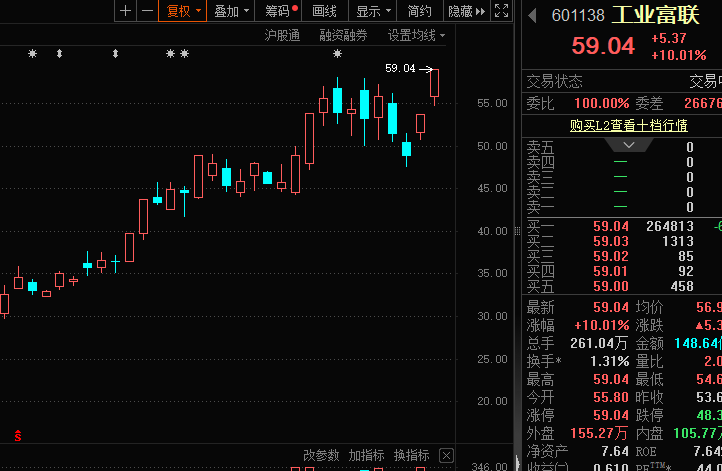Click the 加指标 button
Image resolution: width=722 pixels, height=471 pixels.
[366, 456]
